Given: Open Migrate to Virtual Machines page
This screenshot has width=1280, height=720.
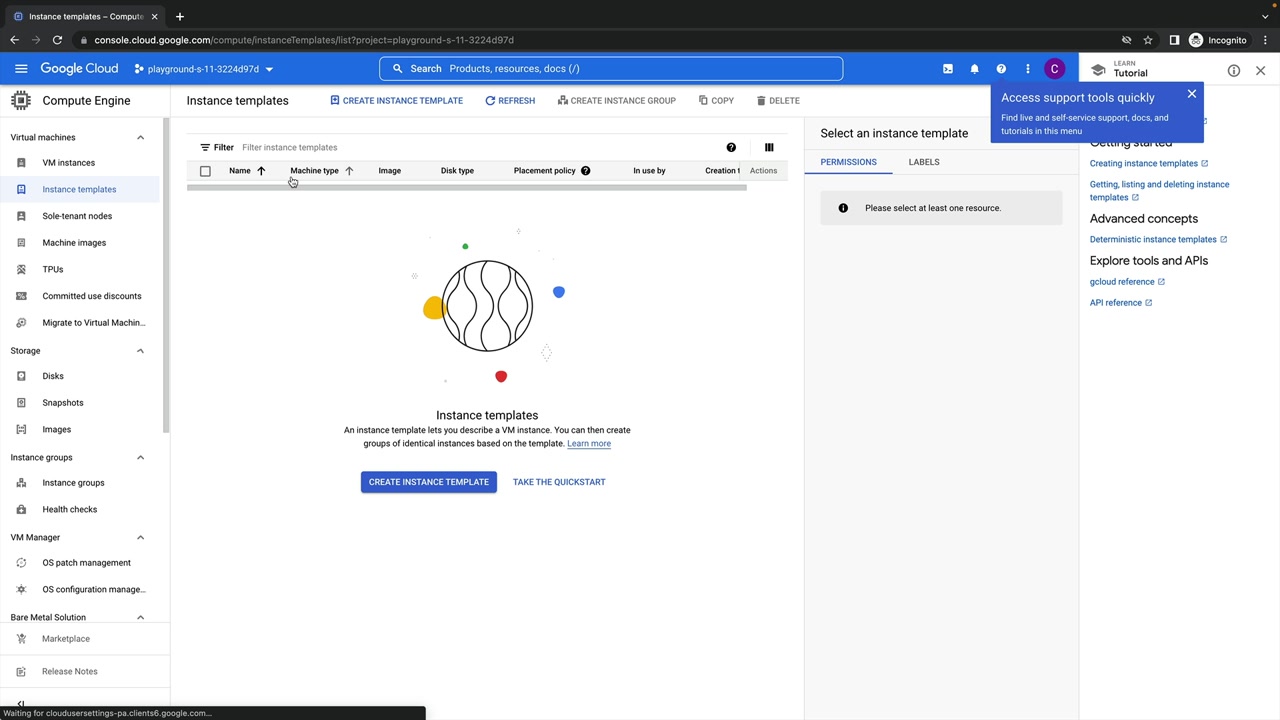Looking at the screenshot, I should pyautogui.click(x=94, y=323).
